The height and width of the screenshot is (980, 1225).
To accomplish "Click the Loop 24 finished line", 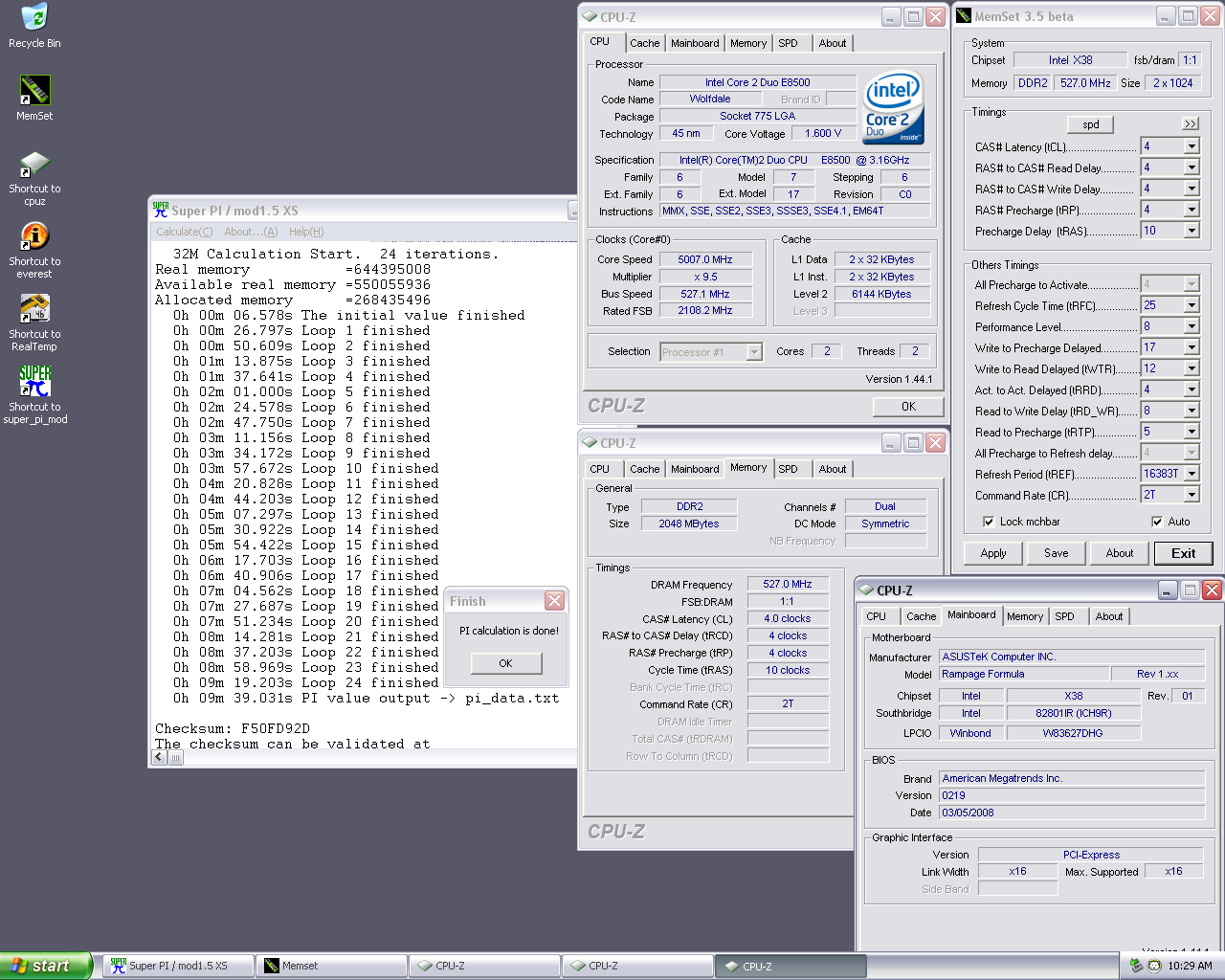I will [x=306, y=682].
